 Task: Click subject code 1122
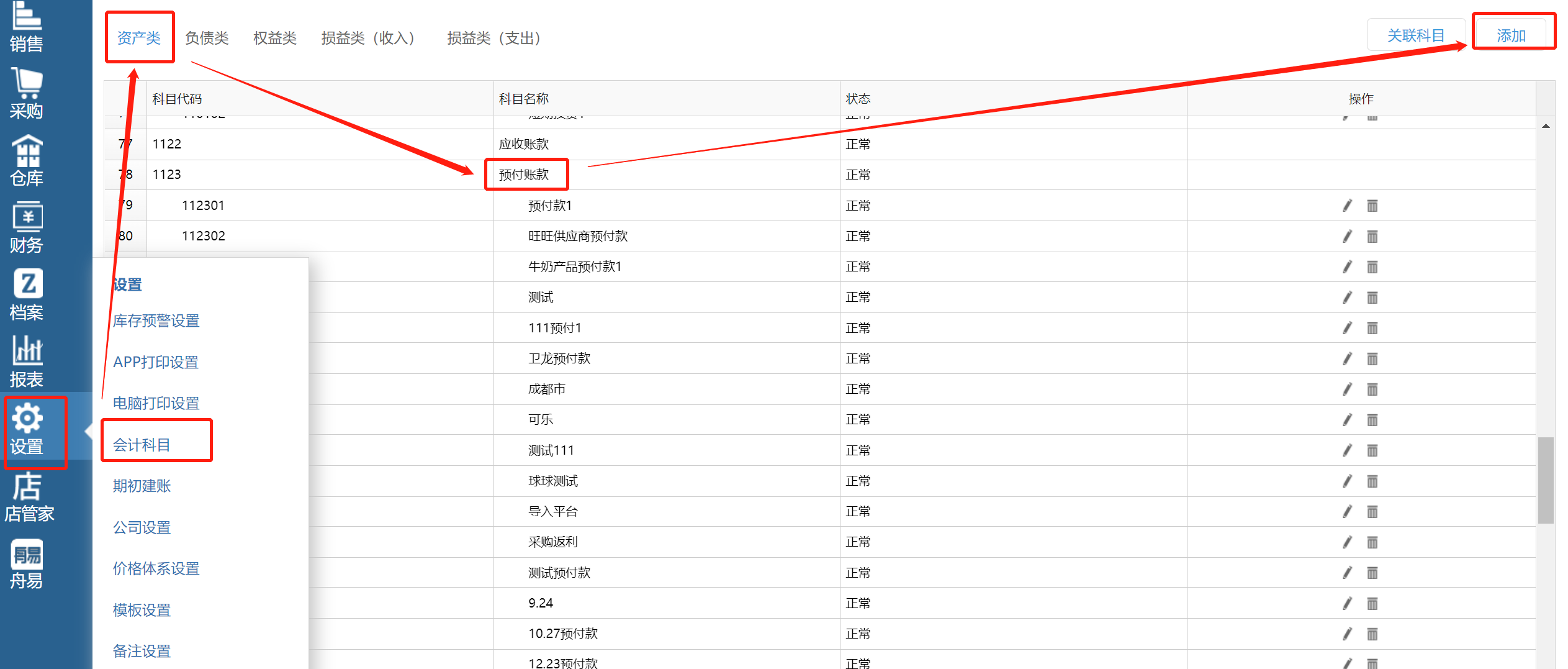click(x=167, y=144)
